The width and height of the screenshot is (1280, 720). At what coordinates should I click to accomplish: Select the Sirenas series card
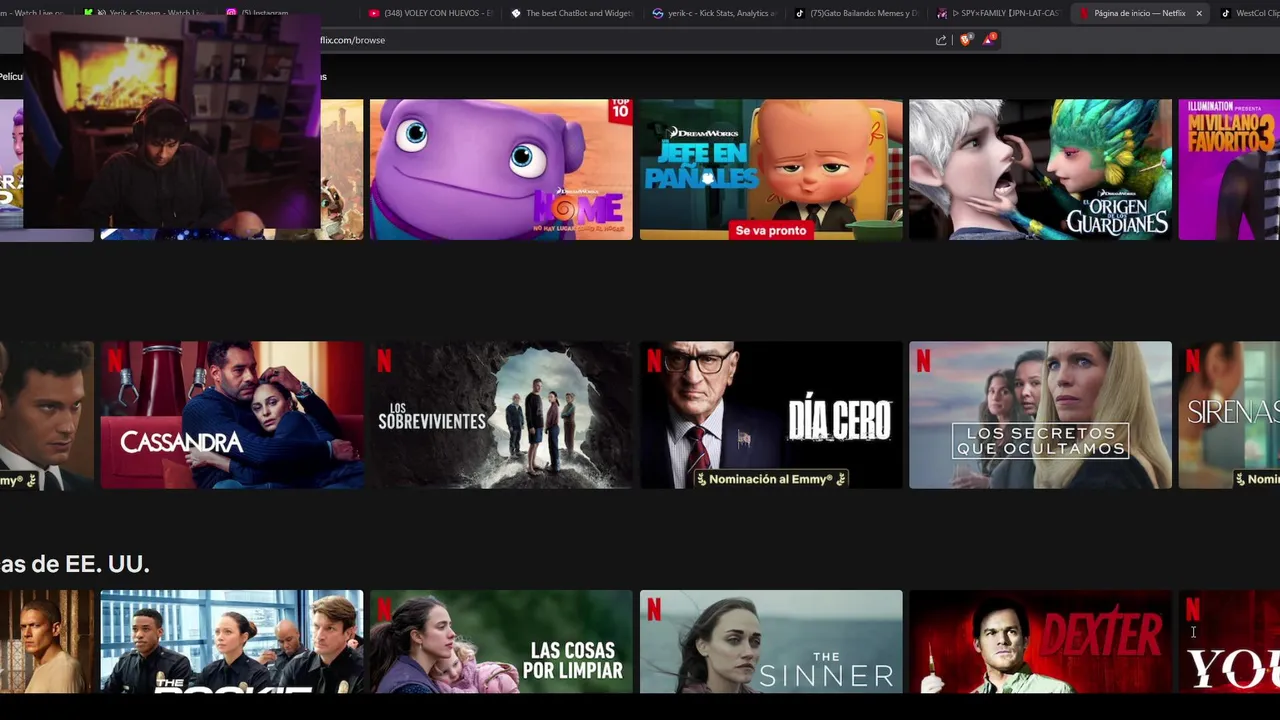tap(1229, 415)
